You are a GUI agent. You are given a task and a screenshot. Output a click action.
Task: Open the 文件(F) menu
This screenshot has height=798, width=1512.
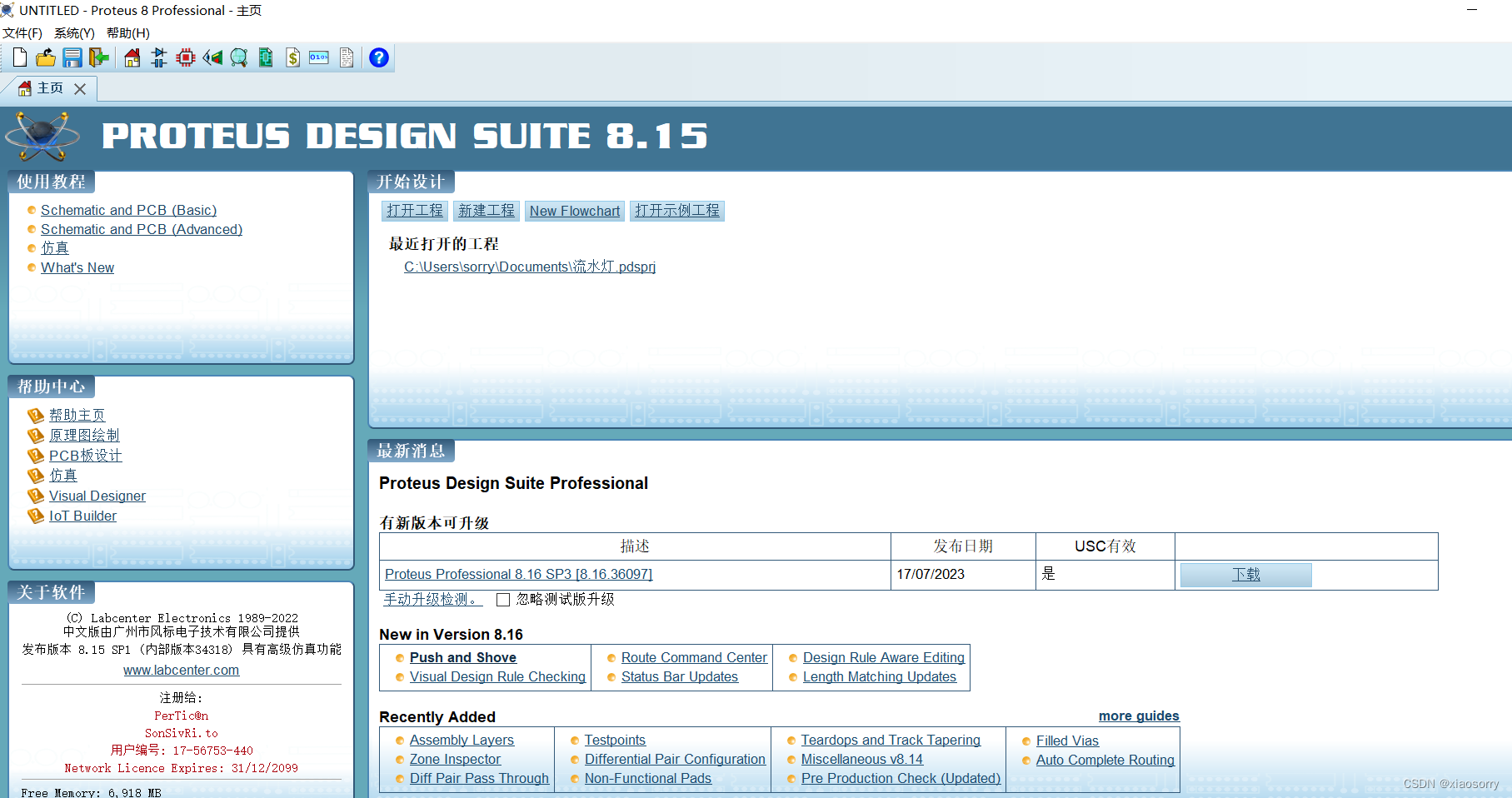[x=22, y=33]
